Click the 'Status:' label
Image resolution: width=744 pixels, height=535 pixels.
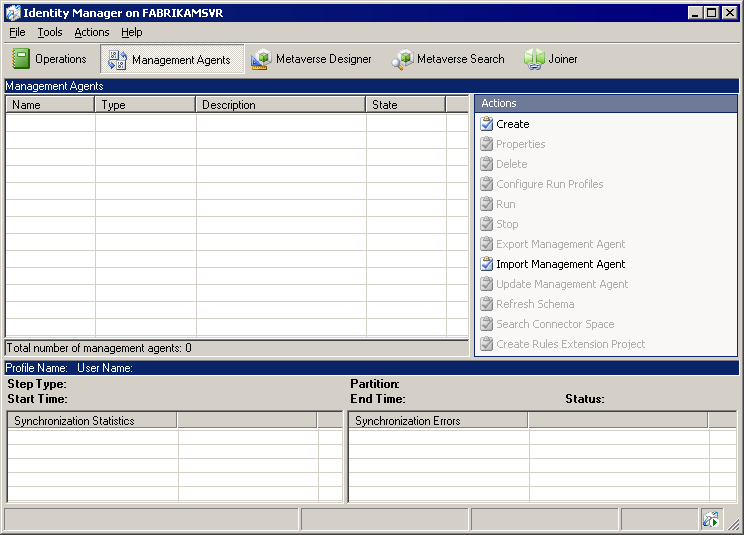coord(585,399)
